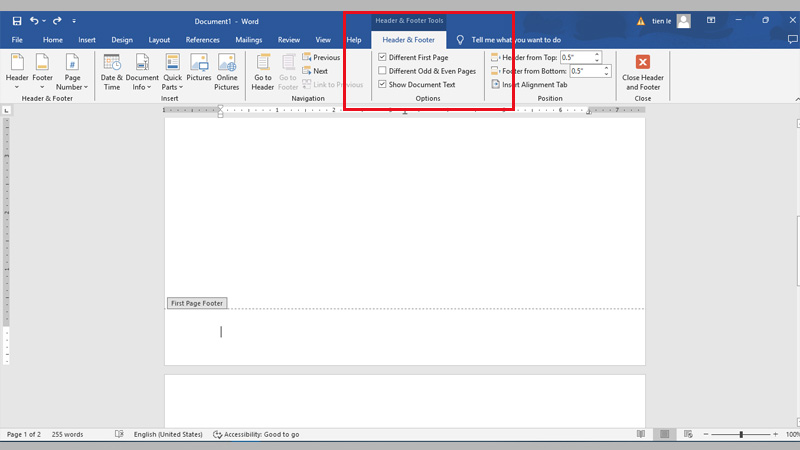This screenshot has width=800, height=450.
Task: Click the Header from Top value field
Action: click(x=578, y=58)
